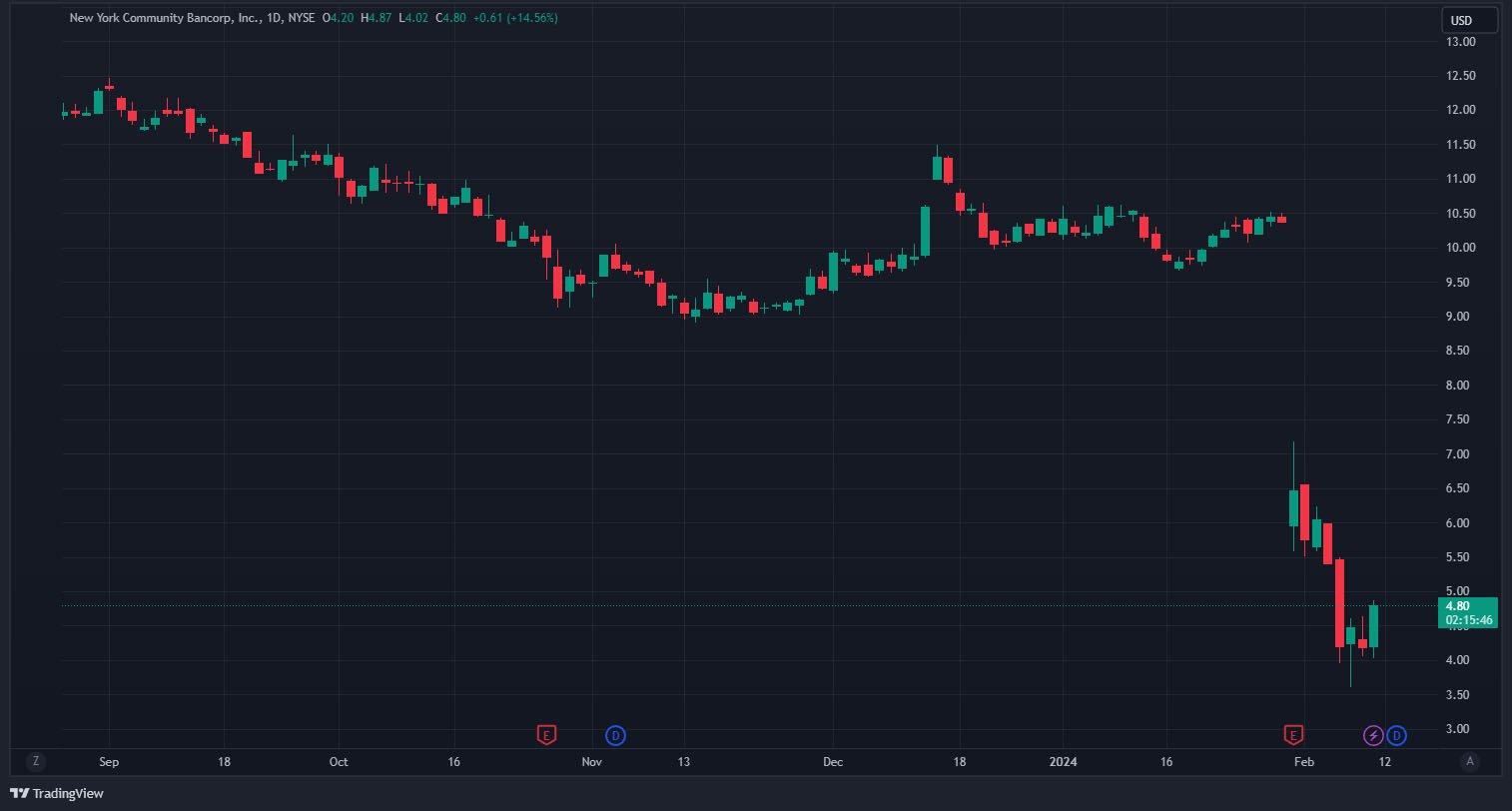The height and width of the screenshot is (811, 1512).
Task: Click the 8.00 price axis label
Action: coord(1459,386)
